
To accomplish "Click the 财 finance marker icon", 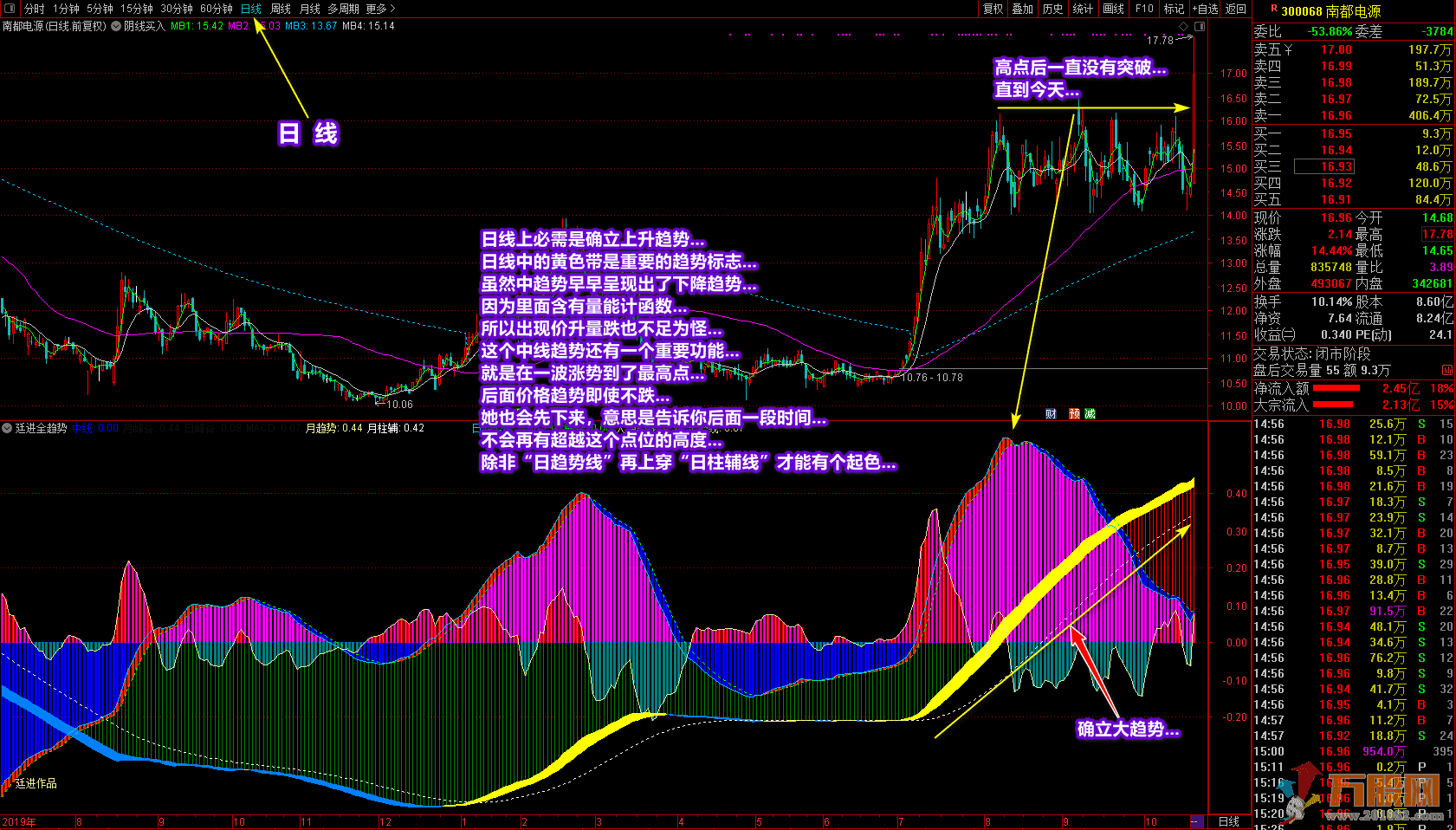I will coord(1051,414).
